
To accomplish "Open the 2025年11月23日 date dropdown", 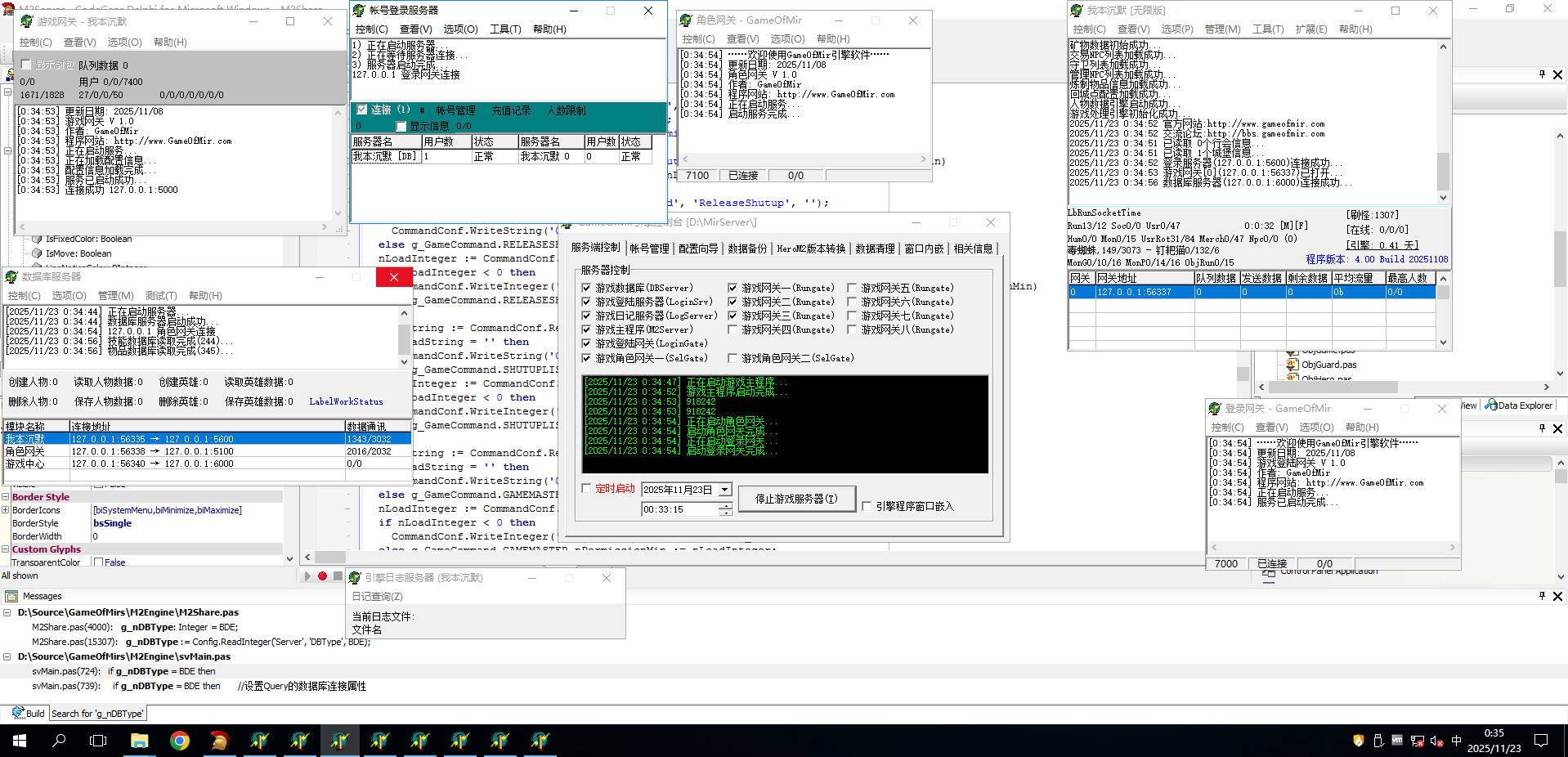I will click(x=724, y=490).
